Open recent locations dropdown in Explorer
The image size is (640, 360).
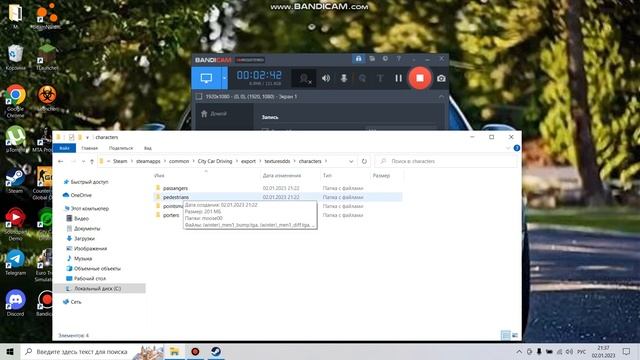tap(83, 161)
